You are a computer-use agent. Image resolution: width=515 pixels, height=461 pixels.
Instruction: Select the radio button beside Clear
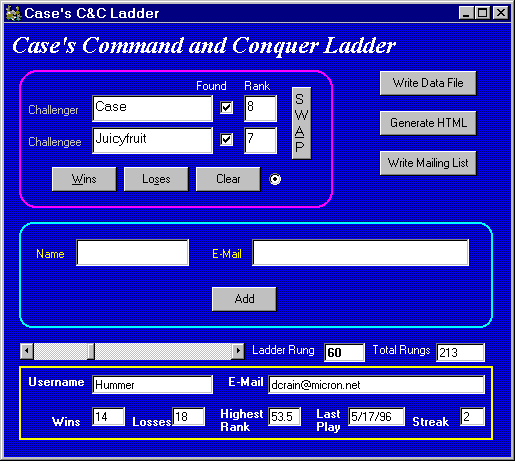(275, 179)
